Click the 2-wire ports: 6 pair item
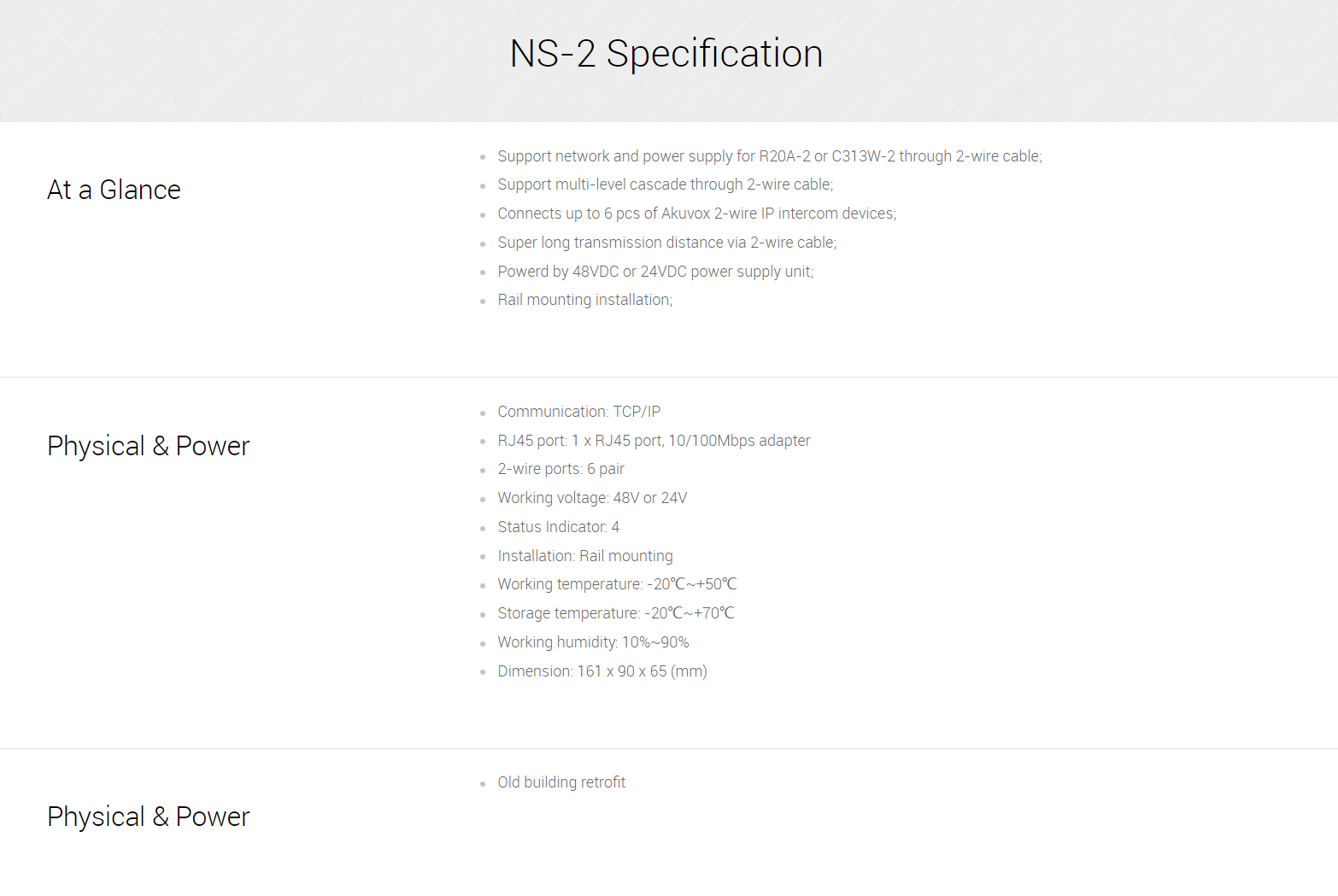This screenshot has width=1338, height=896. 560,469
